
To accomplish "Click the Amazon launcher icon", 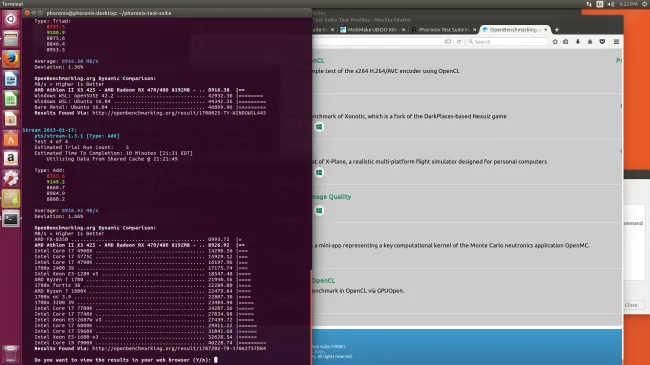I will pyautogui.click(x=11, y=159).
